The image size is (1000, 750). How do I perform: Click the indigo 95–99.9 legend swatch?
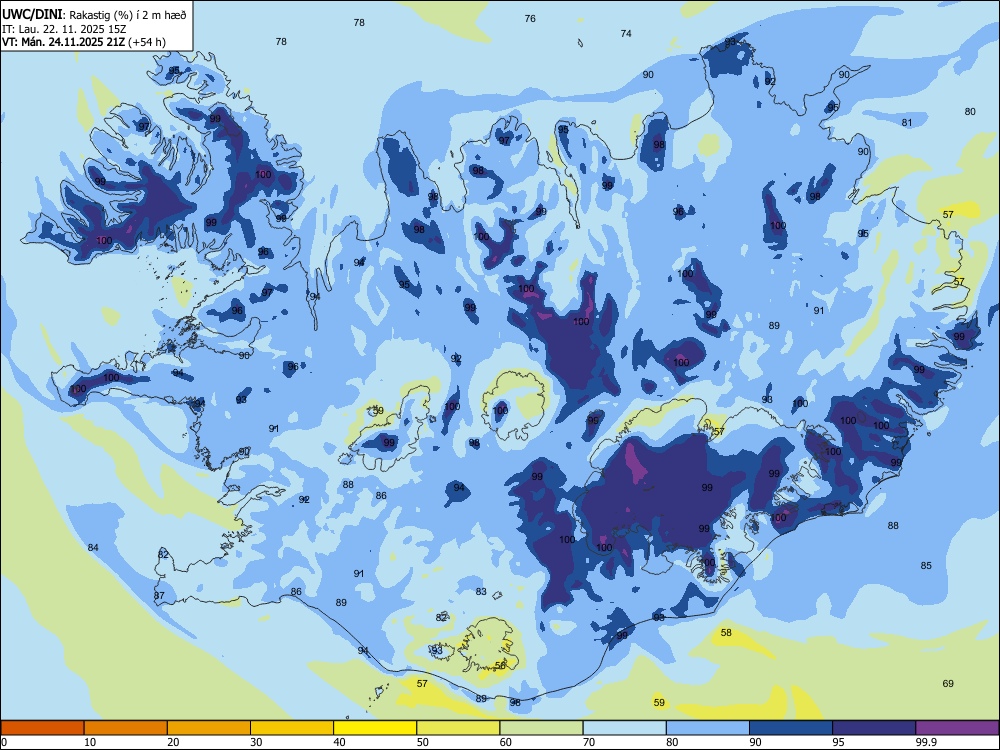pyautogui.click(x=874, y=728)
